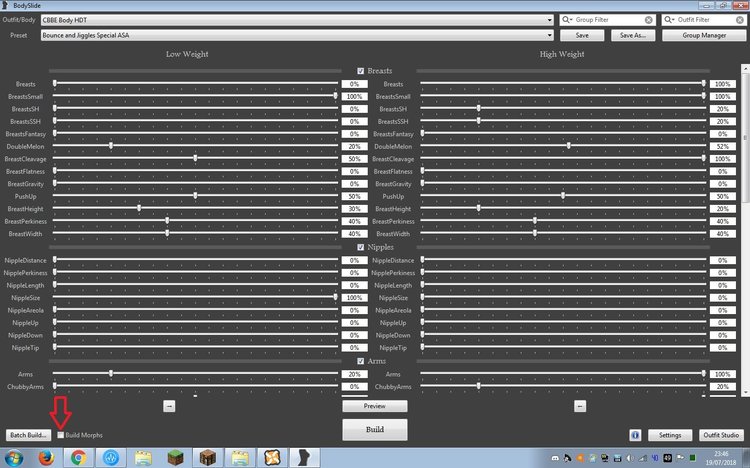Image resolution: width=750 pixels, height=468 pixels.
Task: Click the High Weight BreastWidth slider handle
Action: point(535,233)
